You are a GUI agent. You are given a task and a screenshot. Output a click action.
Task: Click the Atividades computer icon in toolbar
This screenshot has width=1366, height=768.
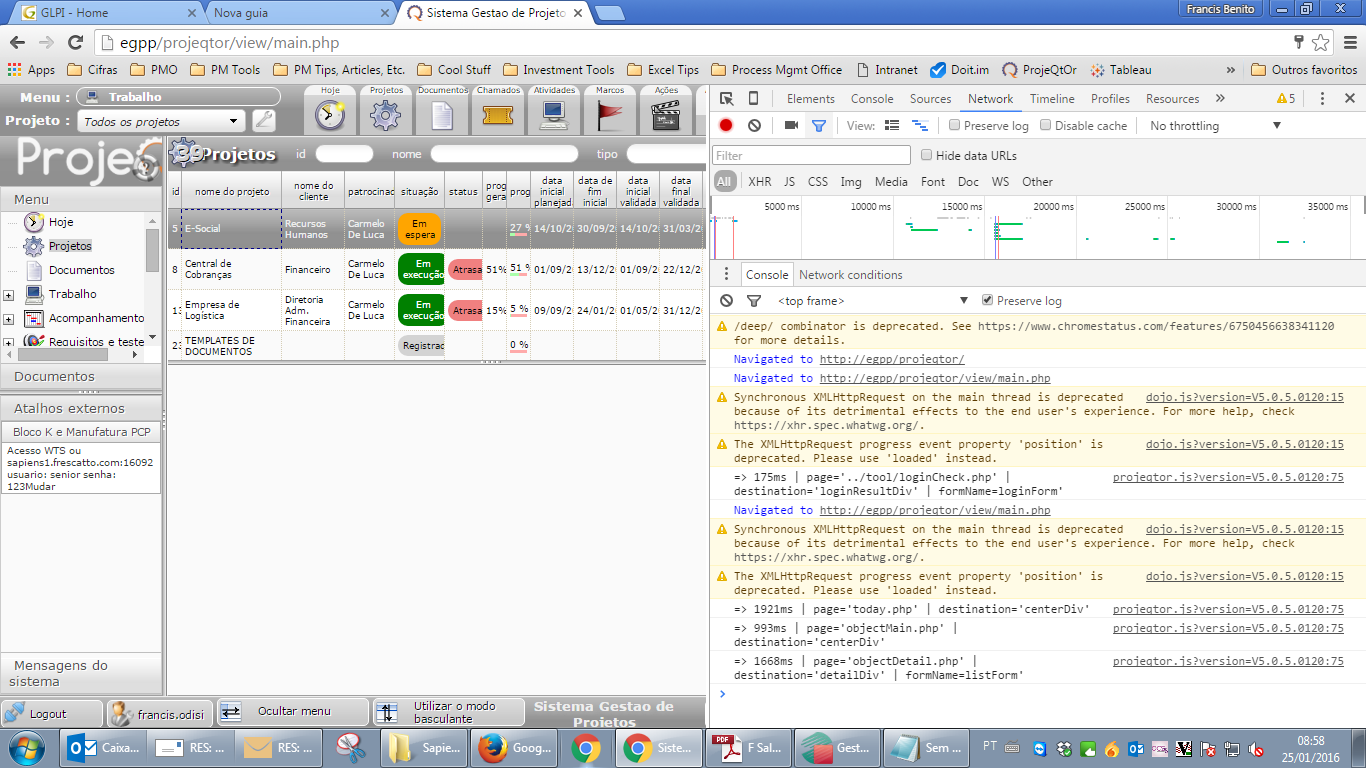coord(554,115)
